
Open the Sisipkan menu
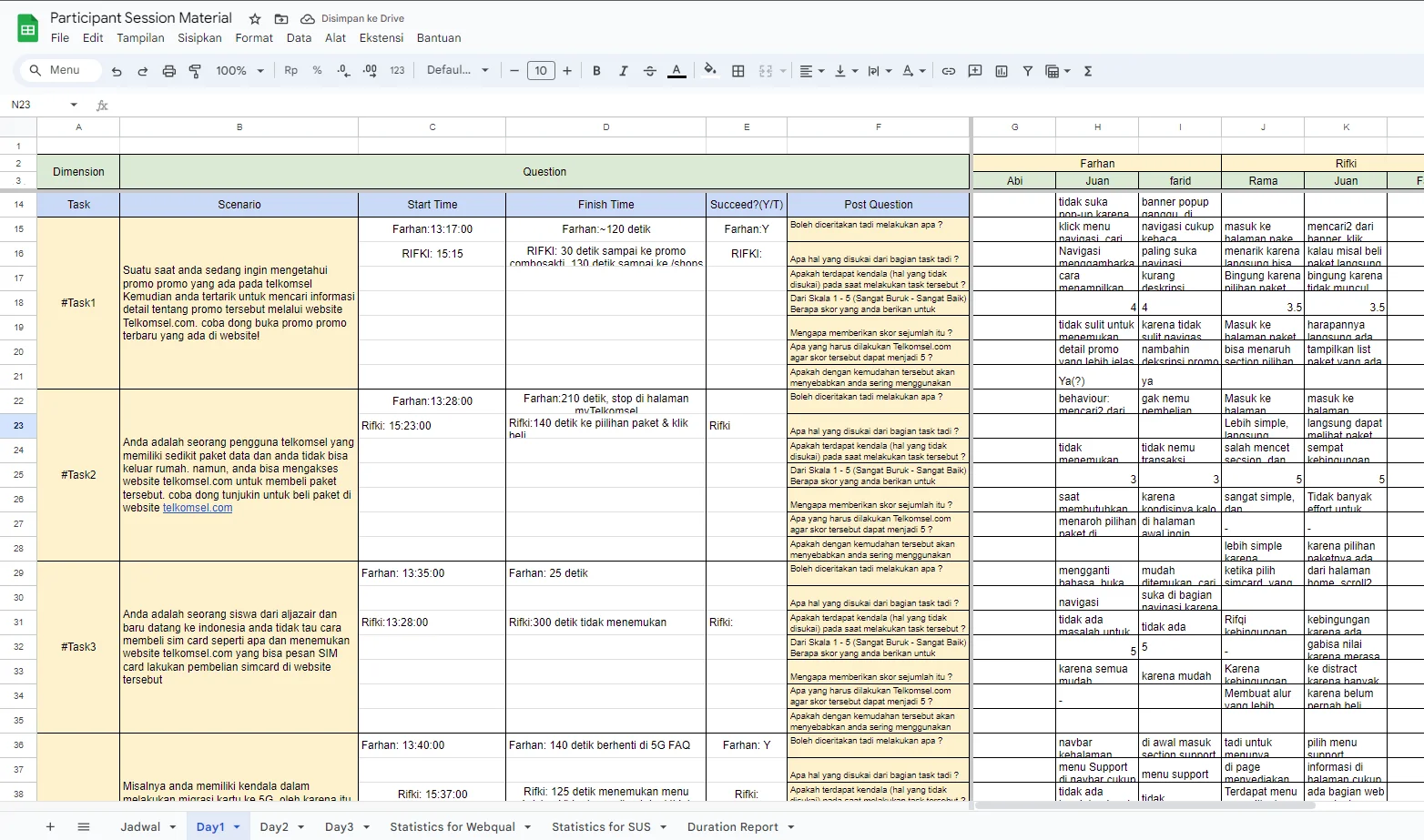(199, 38)
